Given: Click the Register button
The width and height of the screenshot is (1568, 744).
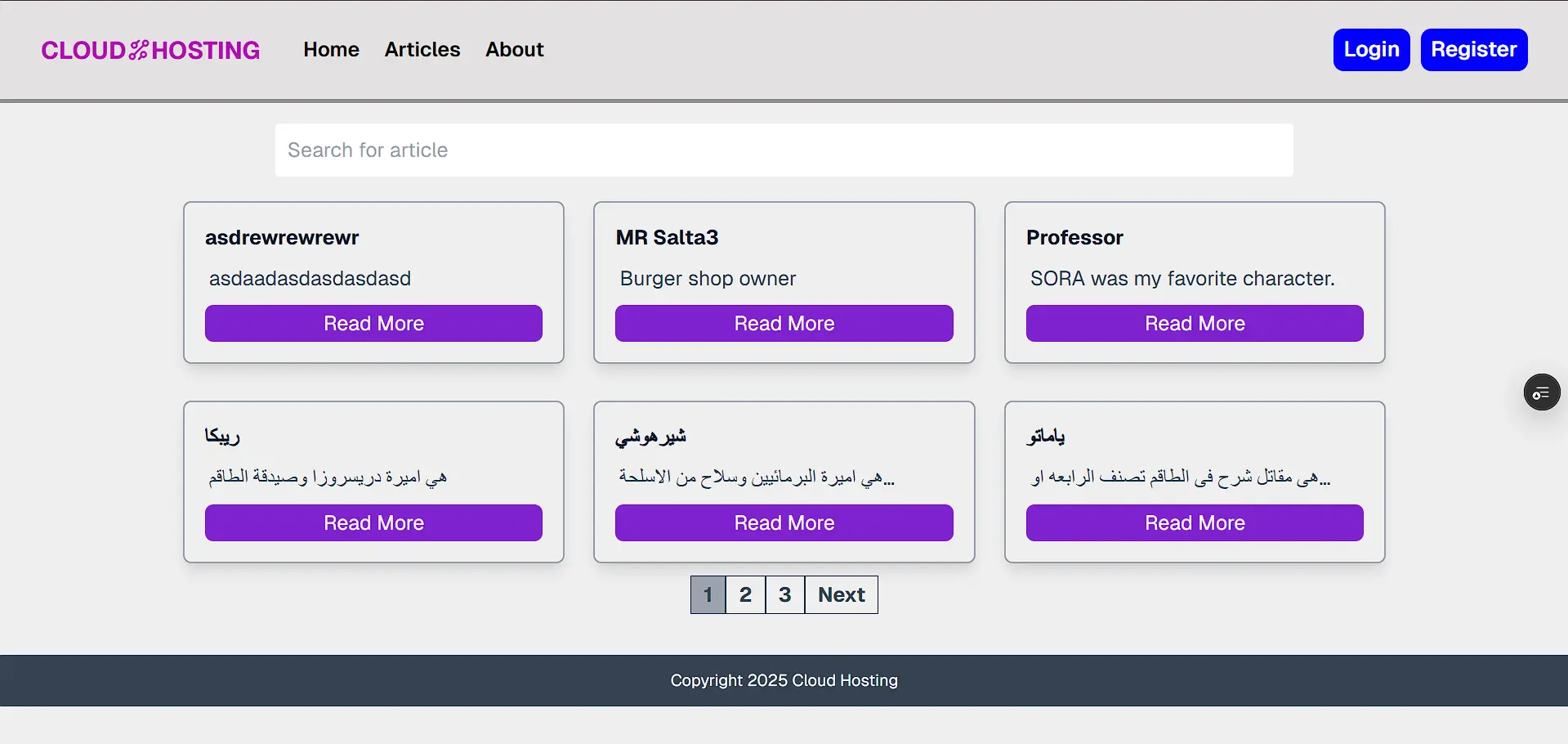Looking at the screenshot, I should click(x=1473, y=50).
